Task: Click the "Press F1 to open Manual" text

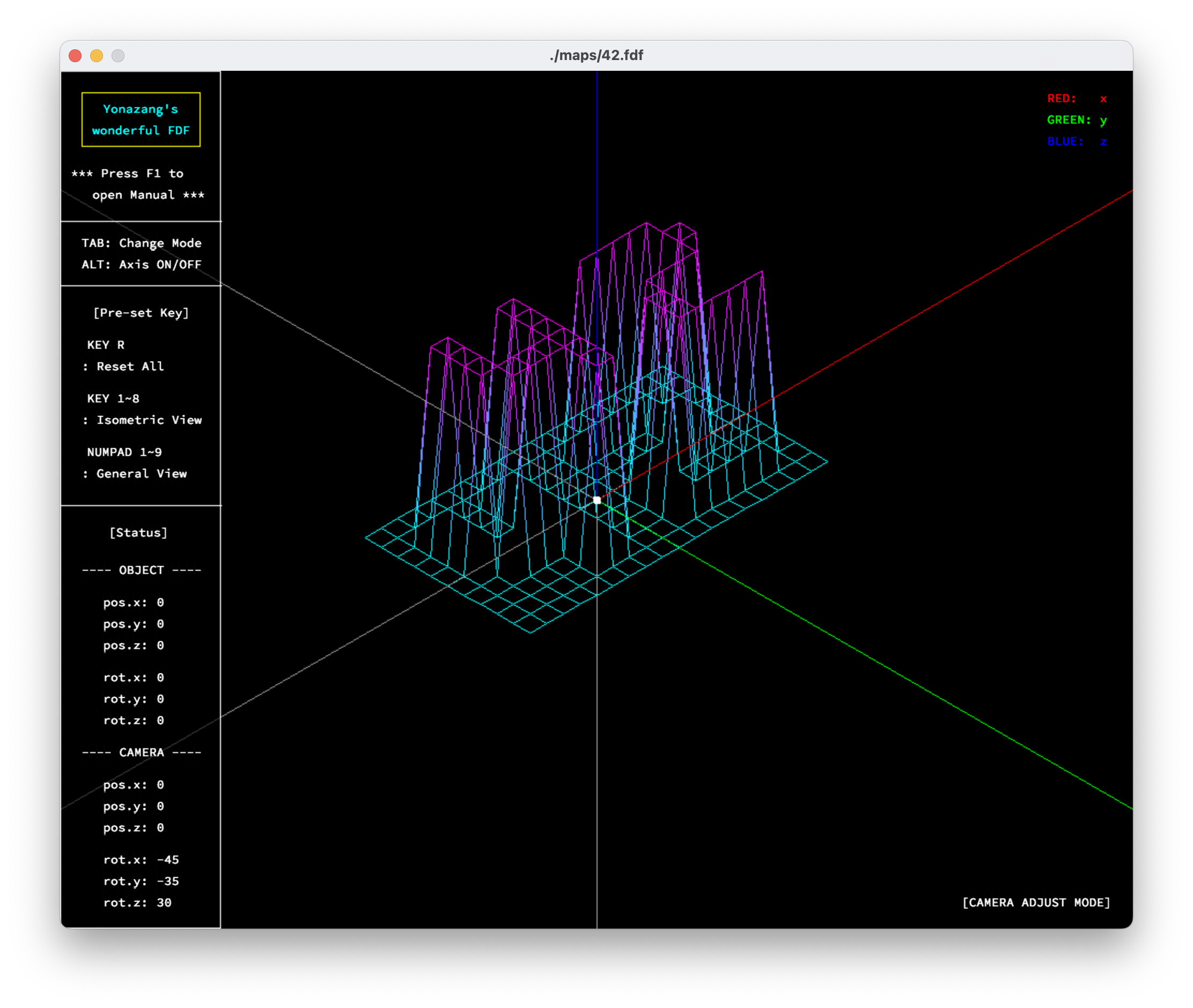Action: tap(138, 184)
